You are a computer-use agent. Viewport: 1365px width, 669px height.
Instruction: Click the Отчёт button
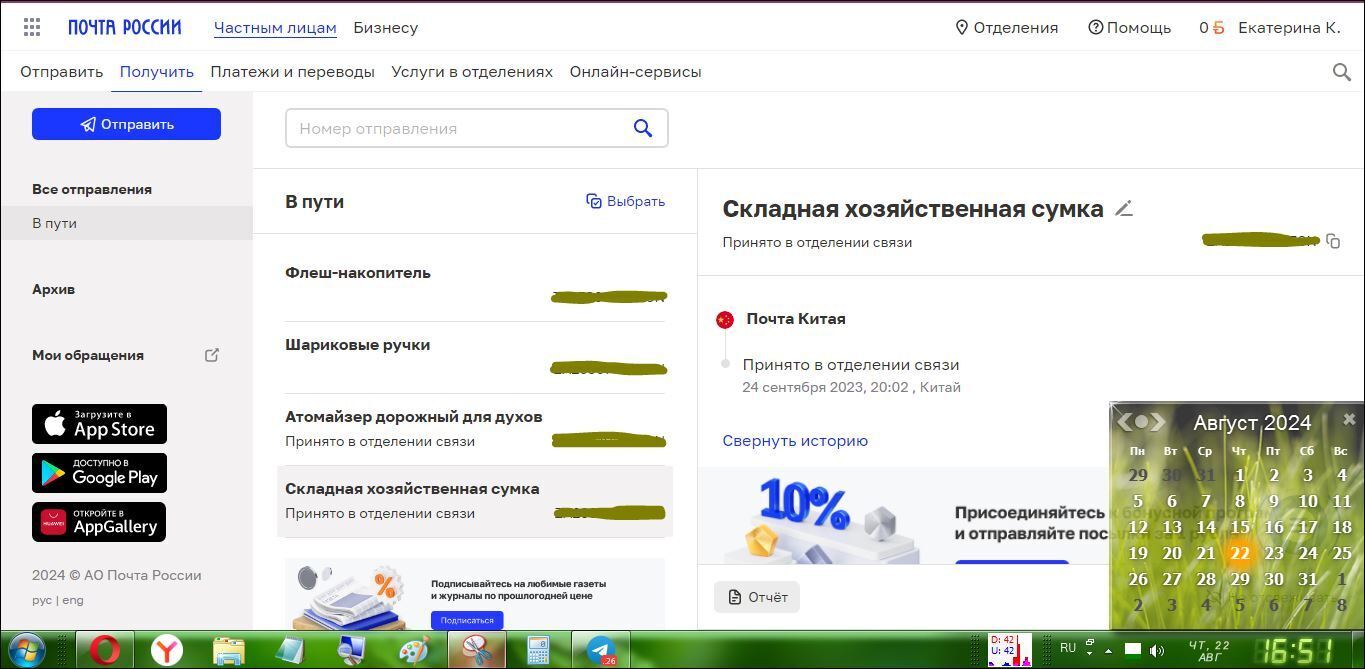[757, 597]
